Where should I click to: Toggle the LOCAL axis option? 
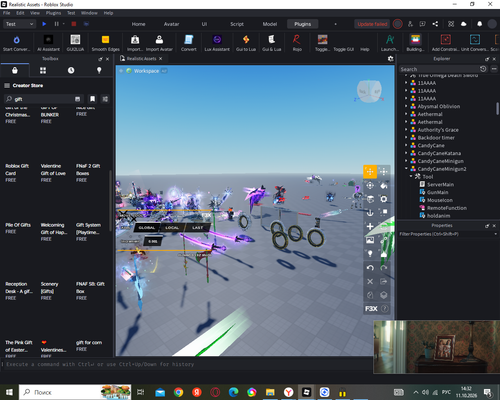click(172, 228)
